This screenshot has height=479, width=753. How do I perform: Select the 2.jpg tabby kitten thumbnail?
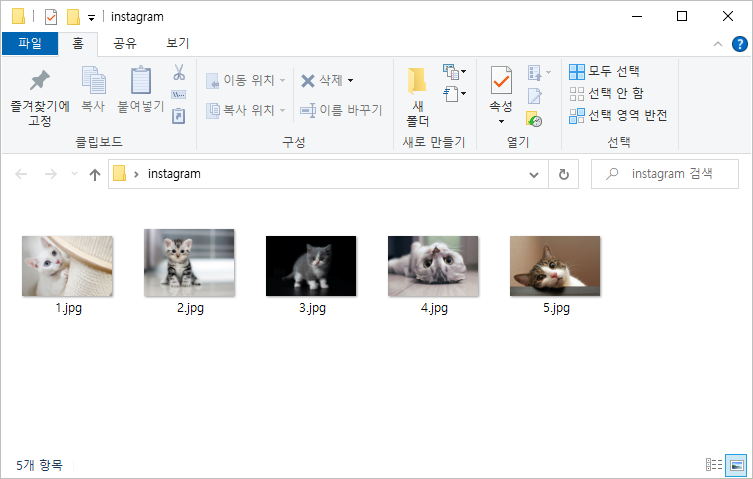[189, 262]
